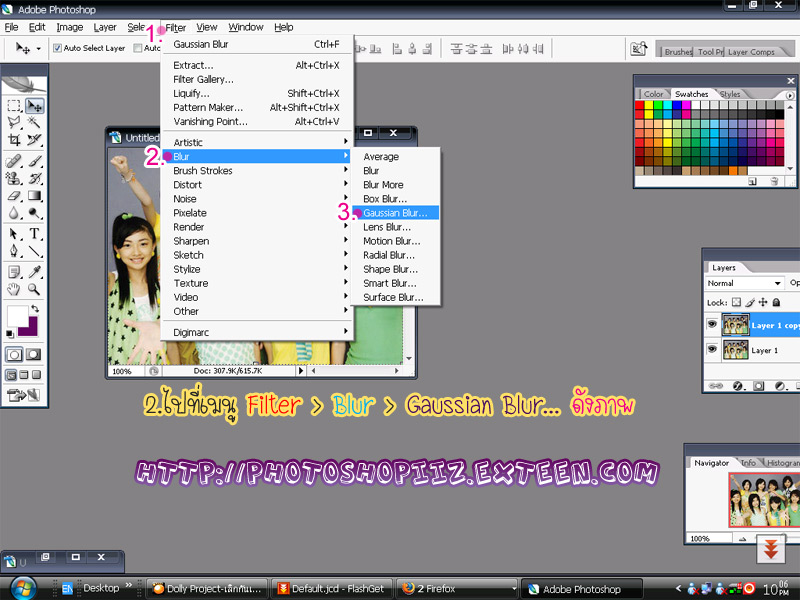This screenshot has height=600, width=800.
Task: Expand Distort filter submenu
Action: [258, 185]
